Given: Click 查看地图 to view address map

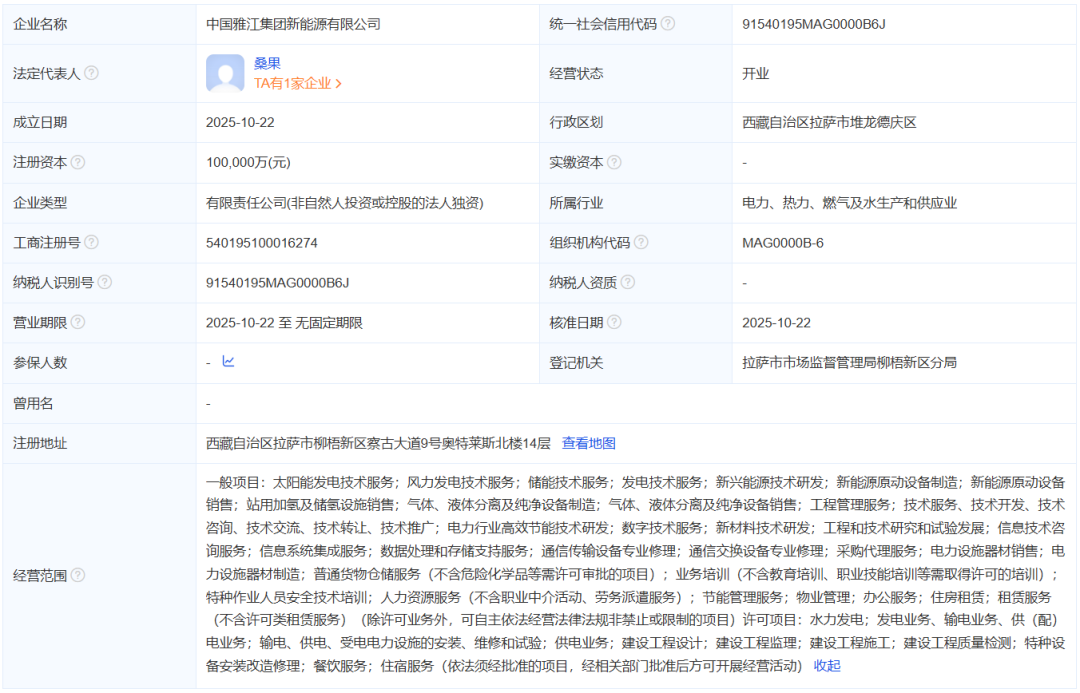Looking at the screenshot, I should click(588, 443).
